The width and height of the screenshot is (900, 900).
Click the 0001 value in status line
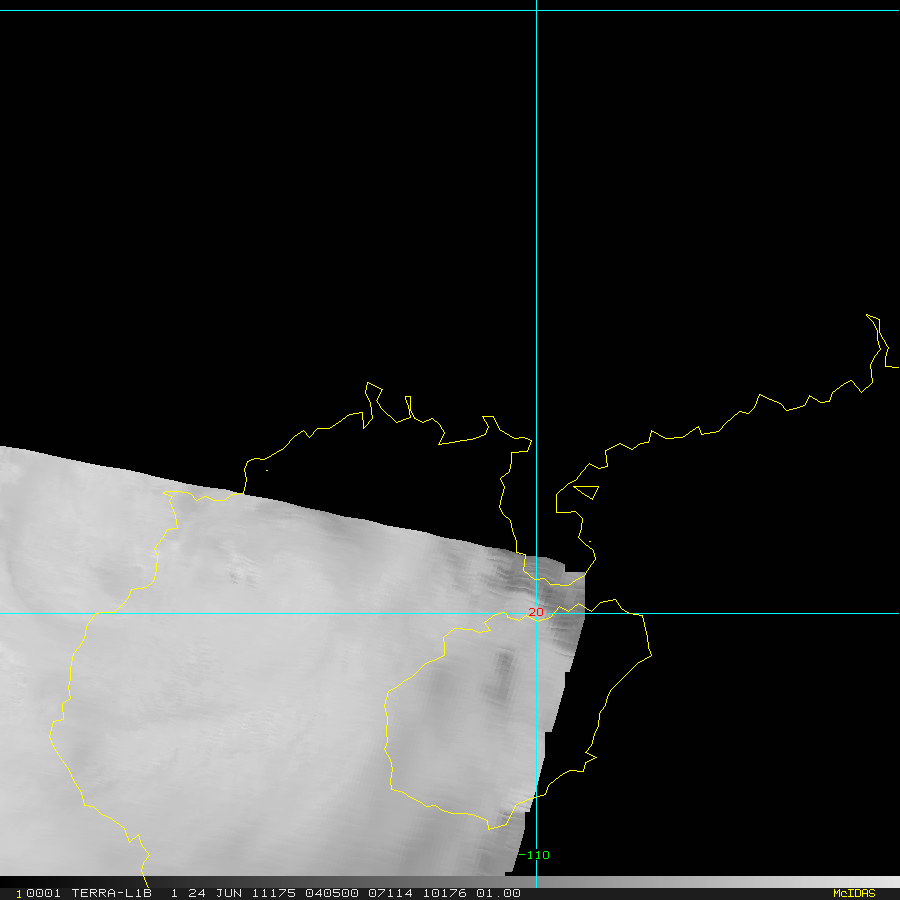[x=40, y=893]
